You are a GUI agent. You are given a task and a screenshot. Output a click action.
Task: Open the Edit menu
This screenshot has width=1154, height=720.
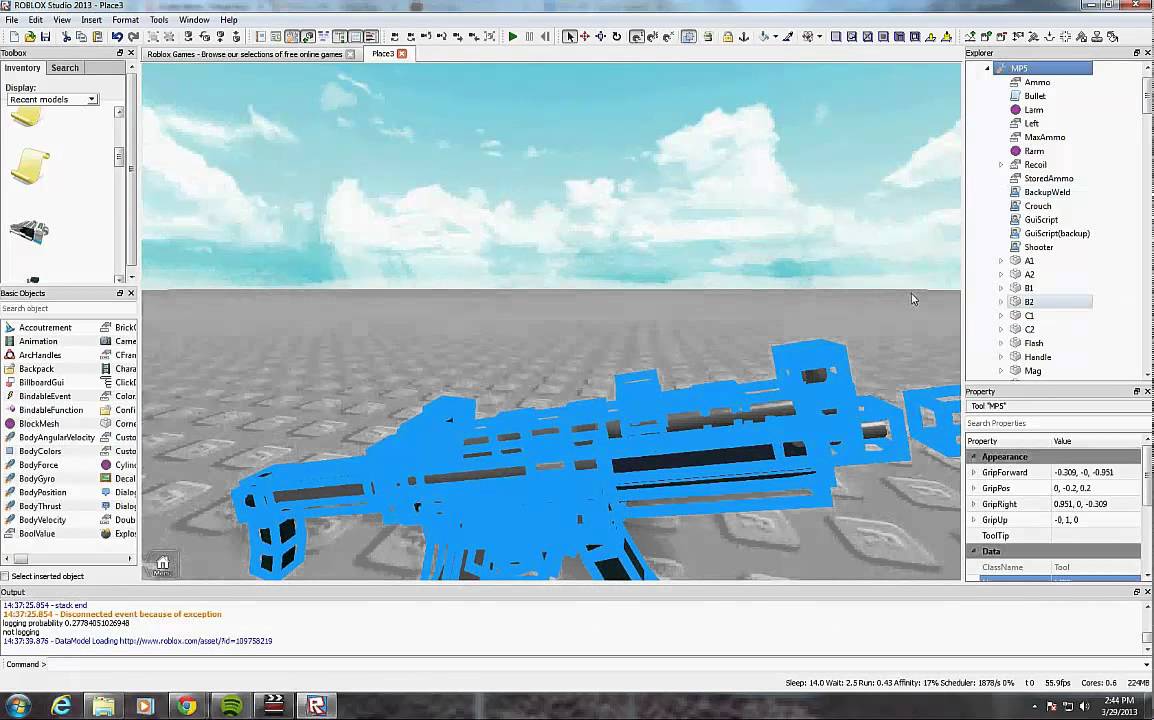click(35, 20)
